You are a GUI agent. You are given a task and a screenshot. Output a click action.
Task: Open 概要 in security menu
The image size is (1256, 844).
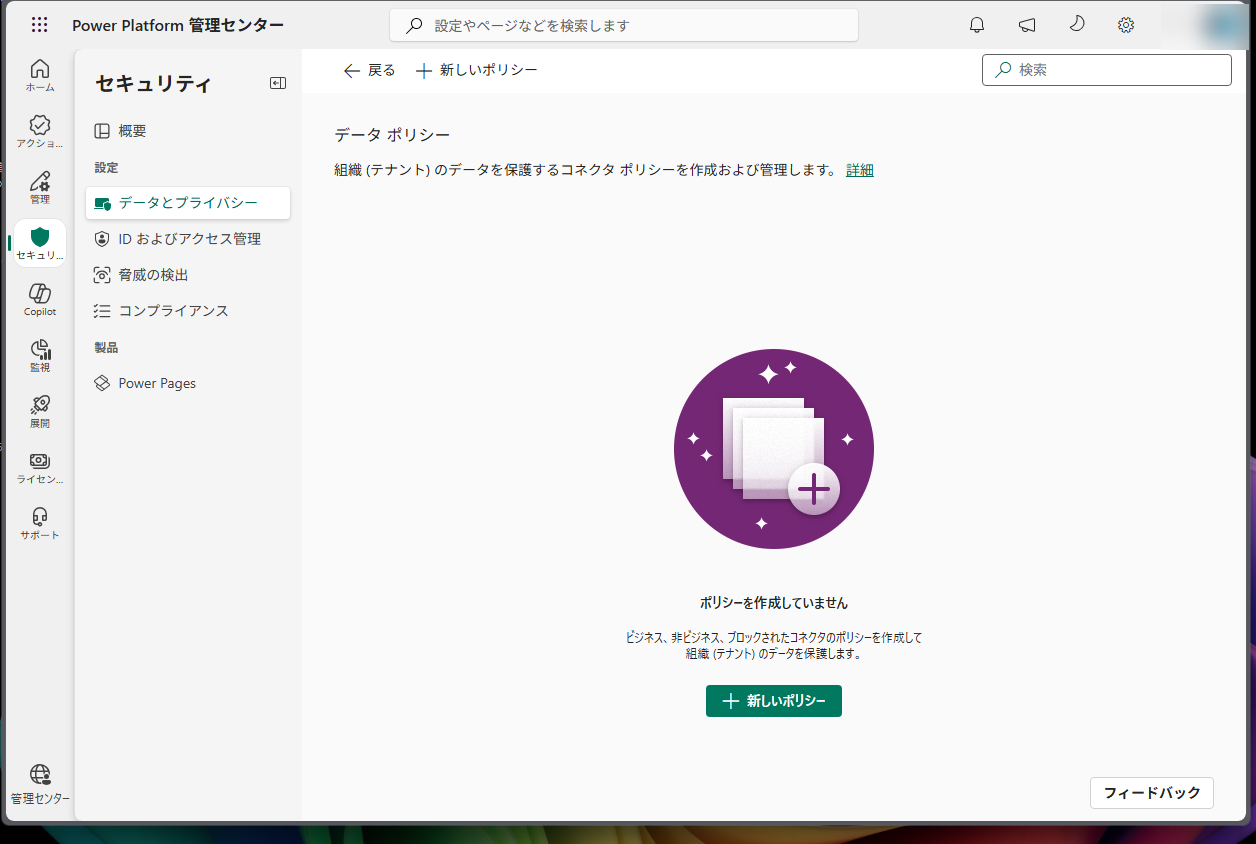coord(188,131)
